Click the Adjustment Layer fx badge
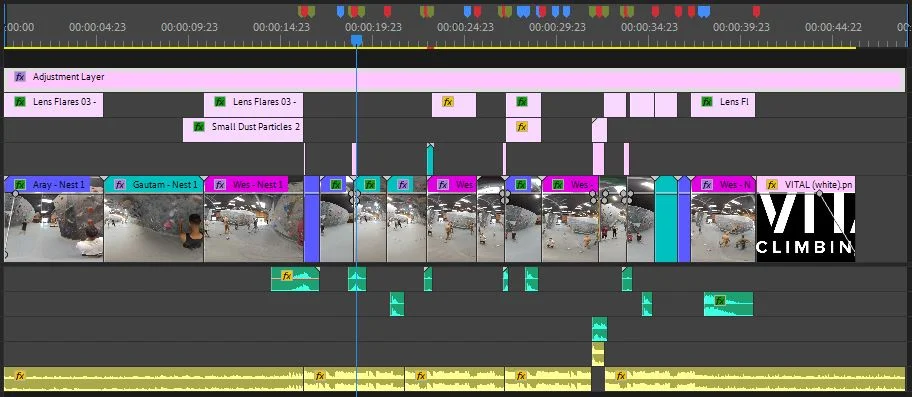 20,77
